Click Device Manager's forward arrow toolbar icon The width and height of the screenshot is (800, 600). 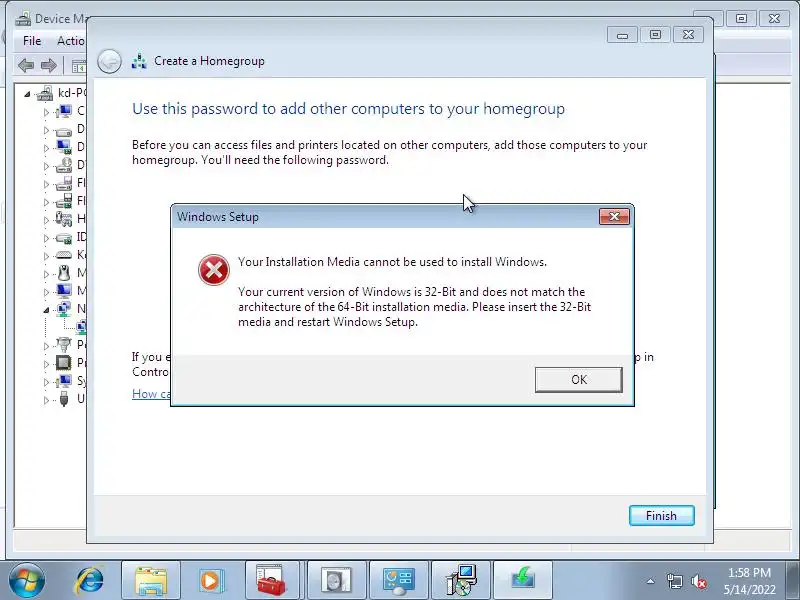click(49, 65)
